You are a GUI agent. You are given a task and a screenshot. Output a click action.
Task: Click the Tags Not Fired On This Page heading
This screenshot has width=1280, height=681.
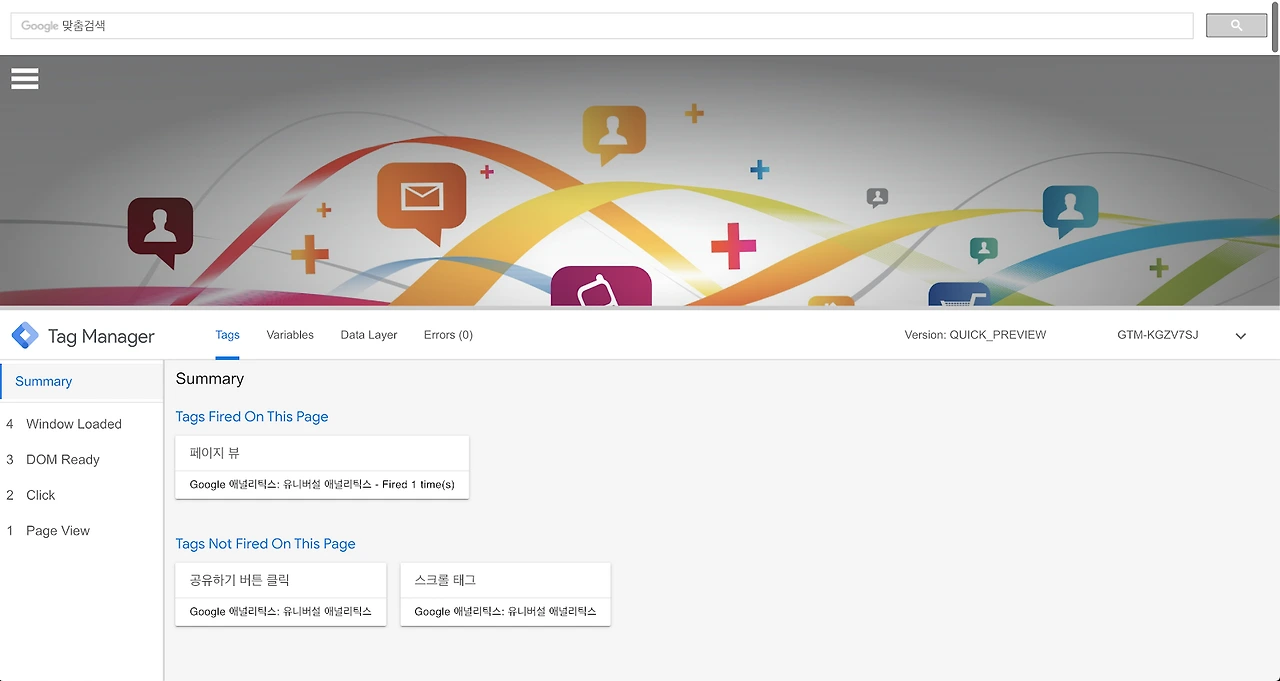click(266, 544)
